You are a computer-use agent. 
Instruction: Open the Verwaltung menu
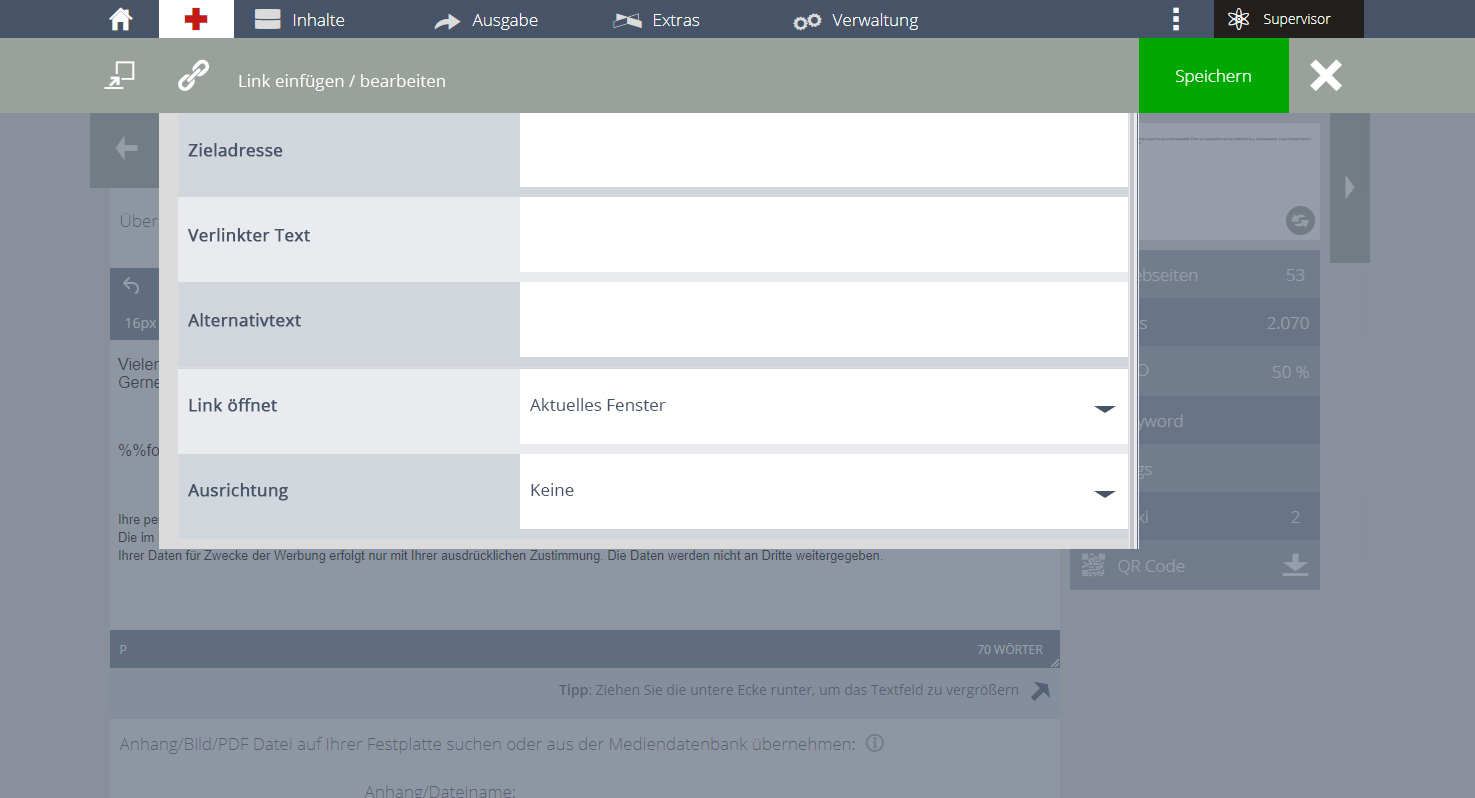click(x=856, y=20)
